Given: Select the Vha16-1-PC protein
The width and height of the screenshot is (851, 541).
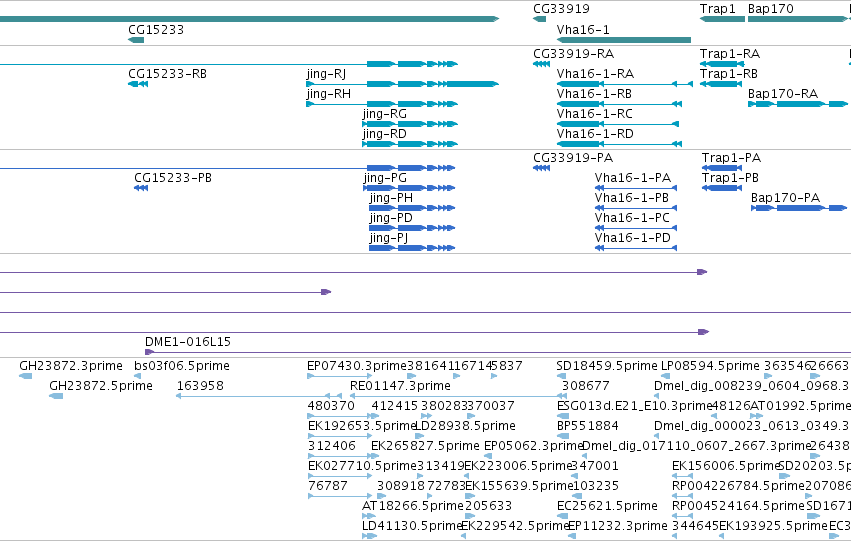Looking at the screenshot, I should (632, 218).
